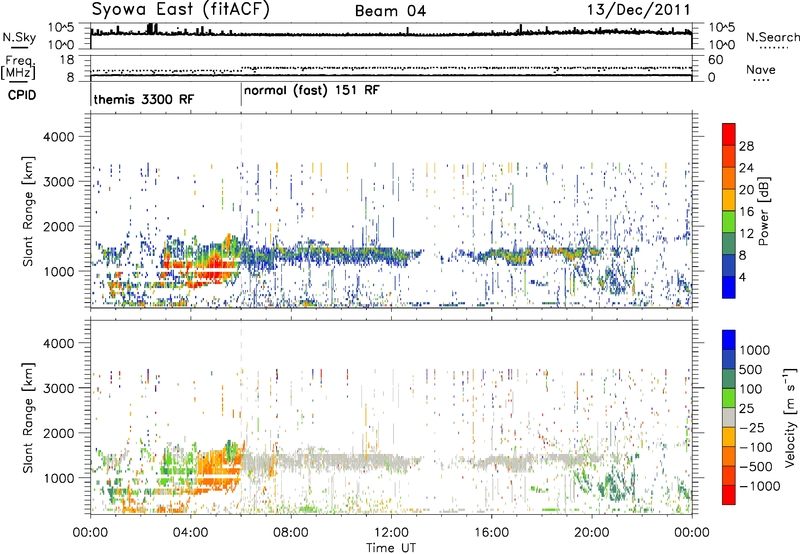Select the 'Beam 04' header text

(390, 11)
